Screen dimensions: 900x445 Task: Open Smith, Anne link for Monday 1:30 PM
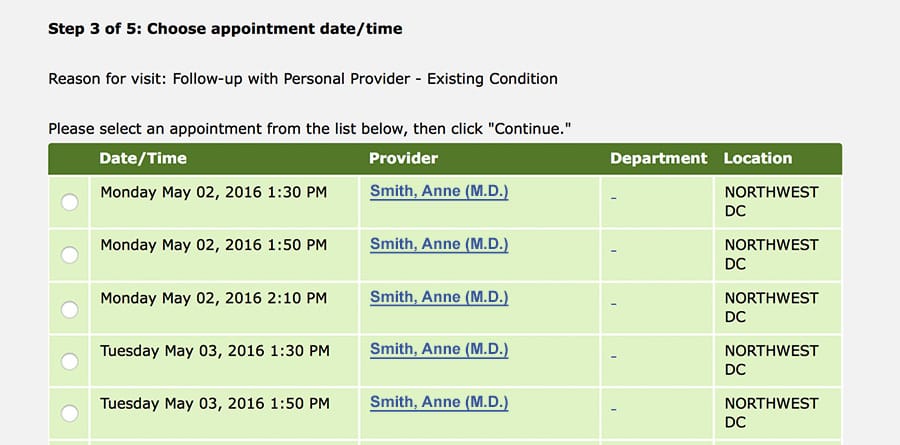coord(439,191)
